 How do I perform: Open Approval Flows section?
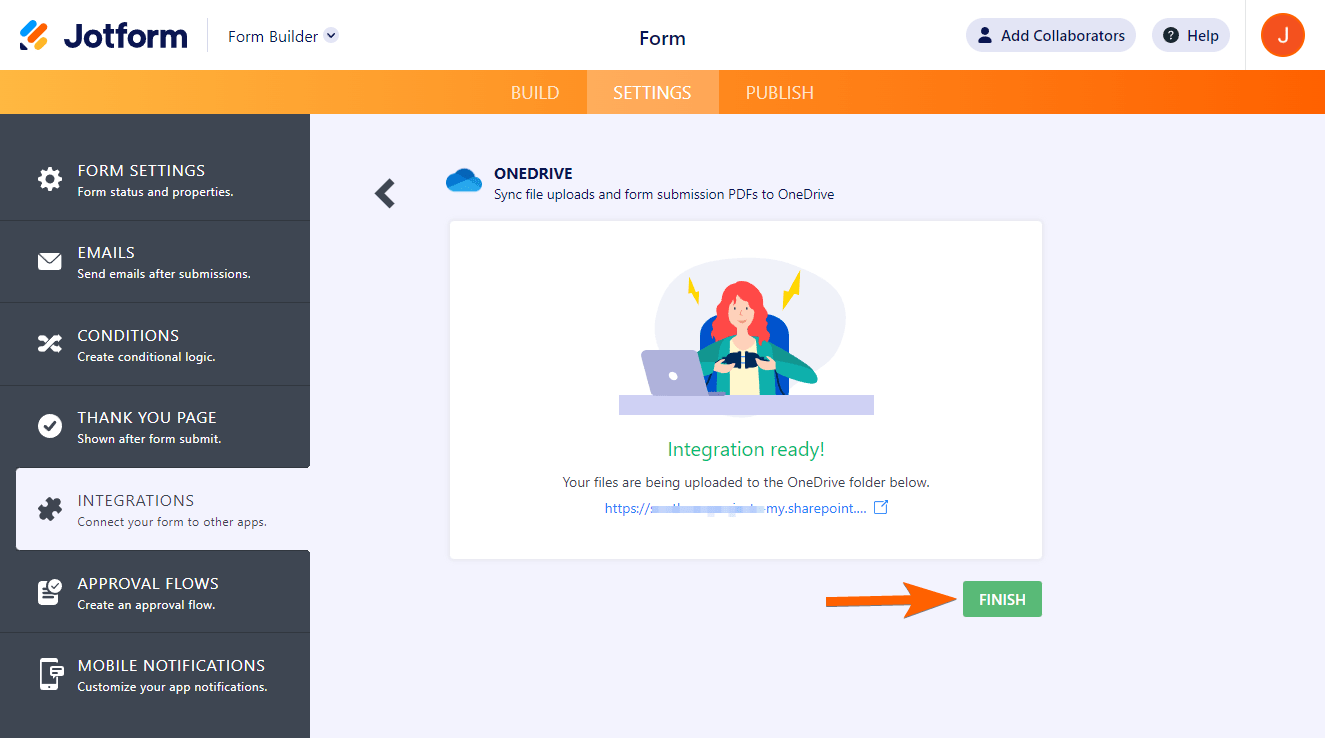point(155,592)
